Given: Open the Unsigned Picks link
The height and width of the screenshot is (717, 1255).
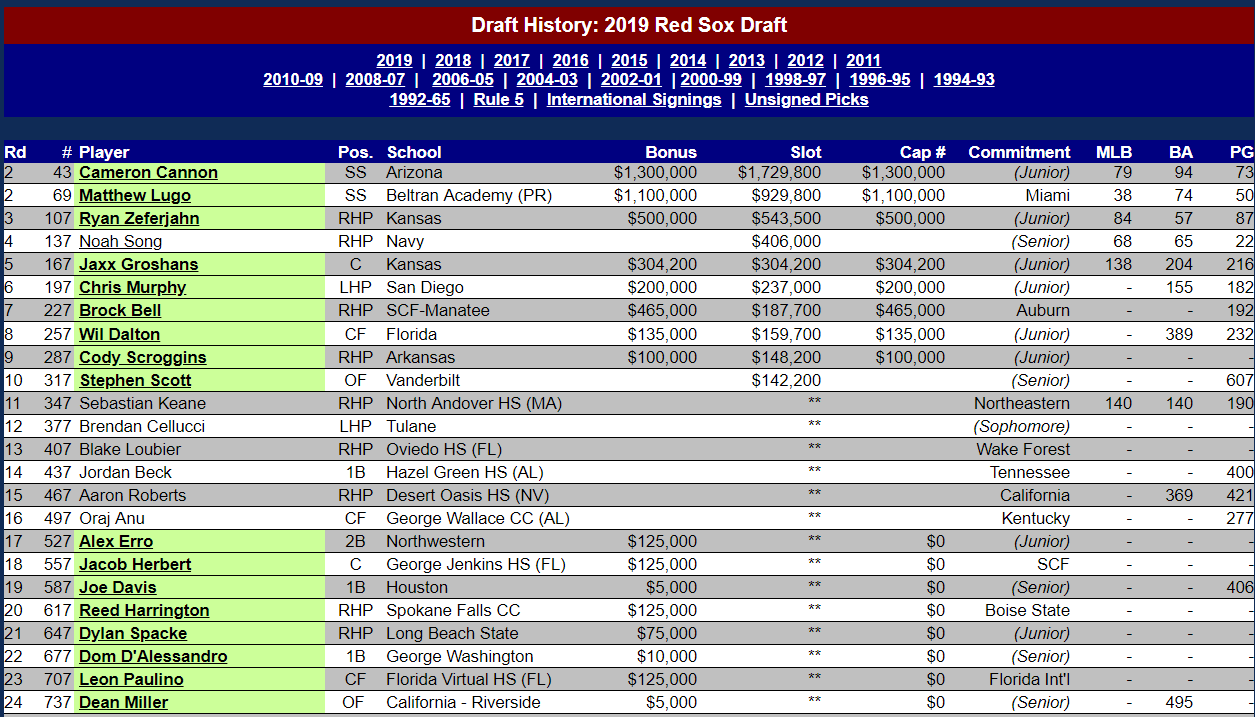Looking at the screenshot, I should 806,100.
